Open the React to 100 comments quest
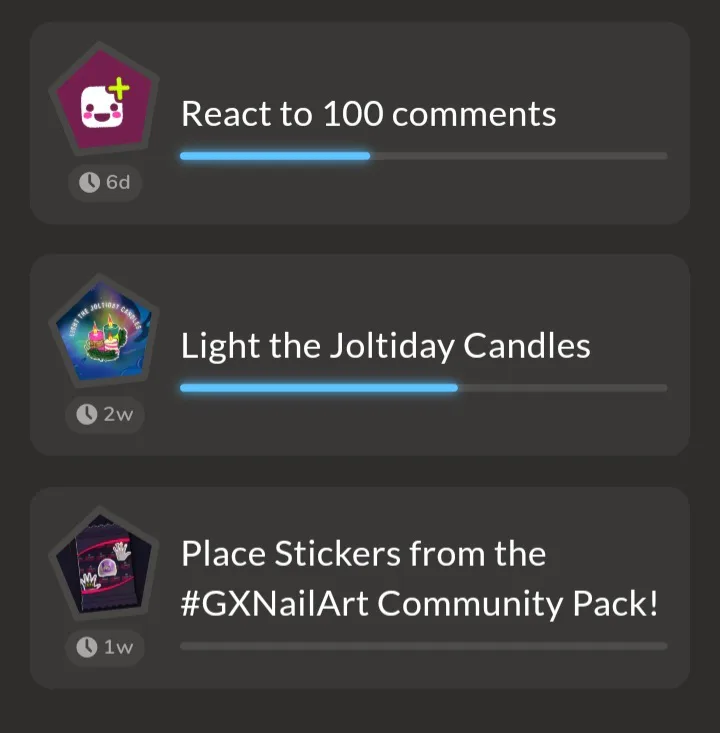The width and height of the screenshot is (720, 733). point(360,122)
